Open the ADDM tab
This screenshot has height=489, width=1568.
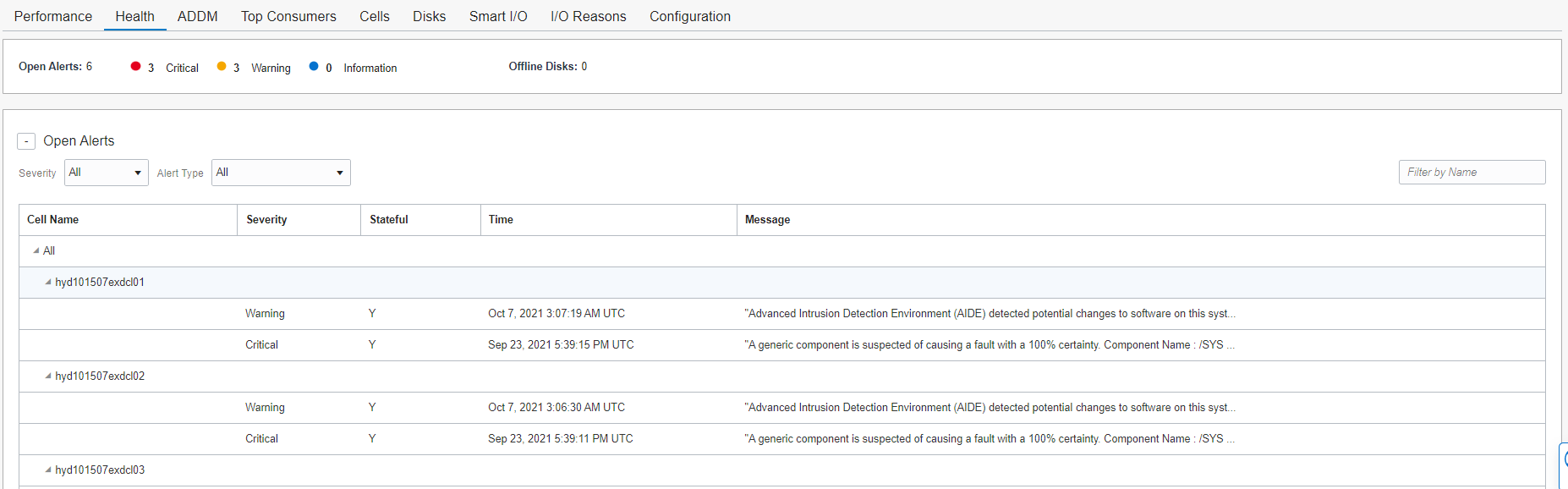click(197, 16)
